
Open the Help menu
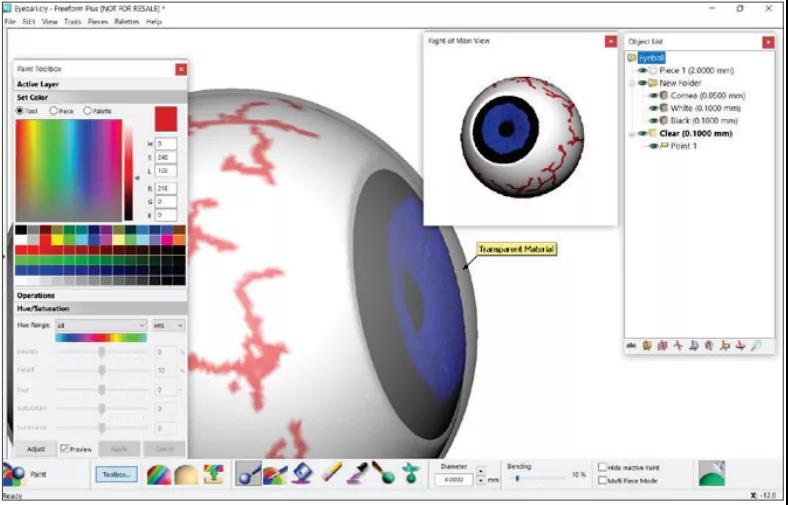(x=154, y=22)
